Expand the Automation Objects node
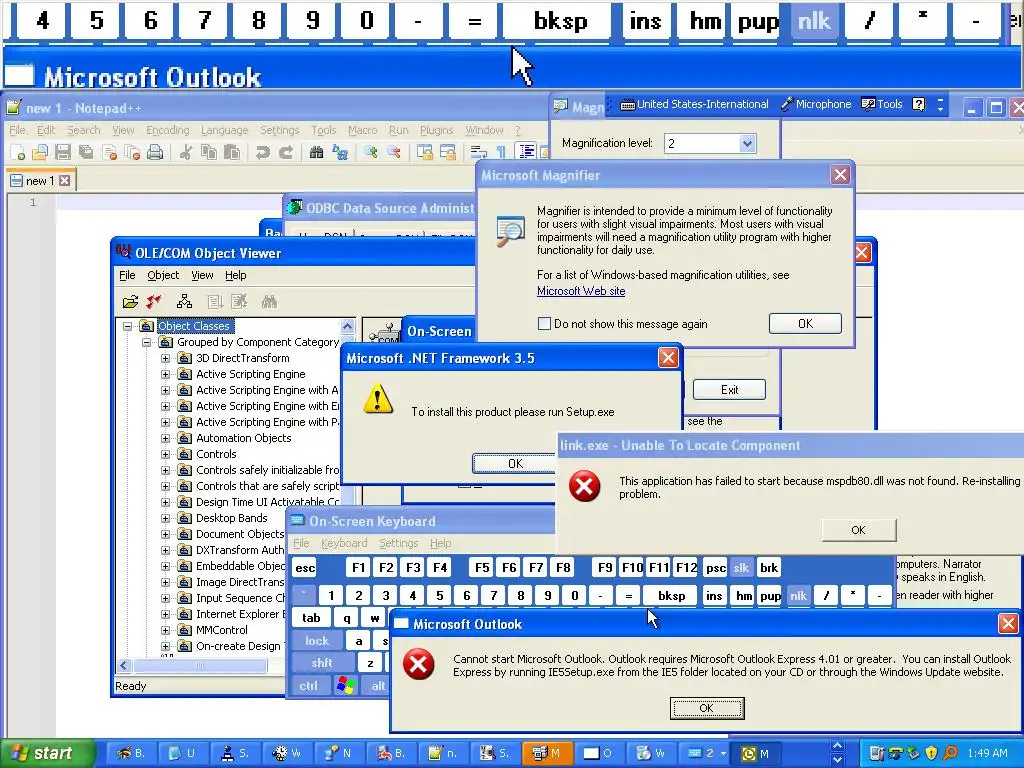The width and height of the screenshot is (1024, 768). click(165, 438)
